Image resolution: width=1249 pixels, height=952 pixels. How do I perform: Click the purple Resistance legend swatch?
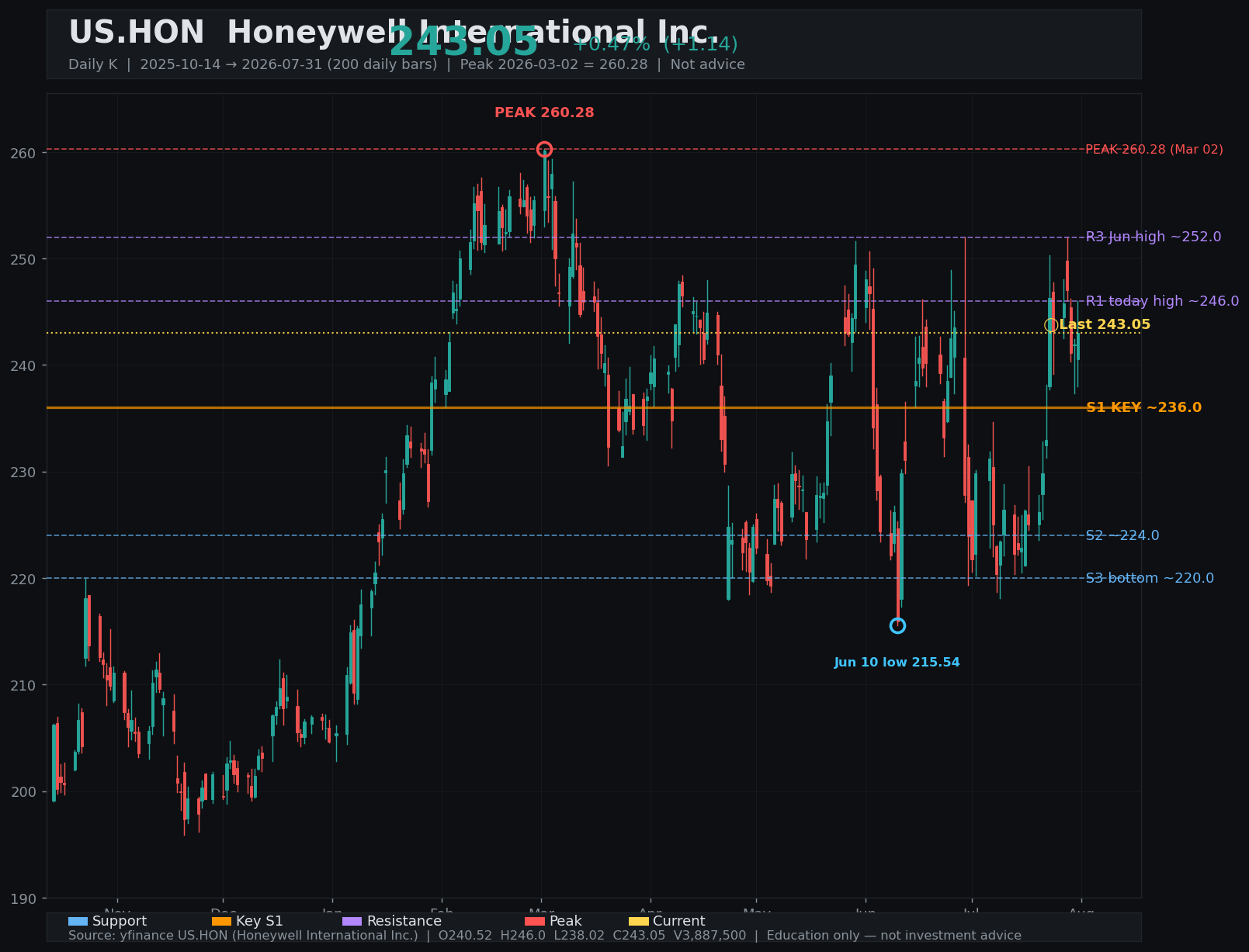coord(352,921)
